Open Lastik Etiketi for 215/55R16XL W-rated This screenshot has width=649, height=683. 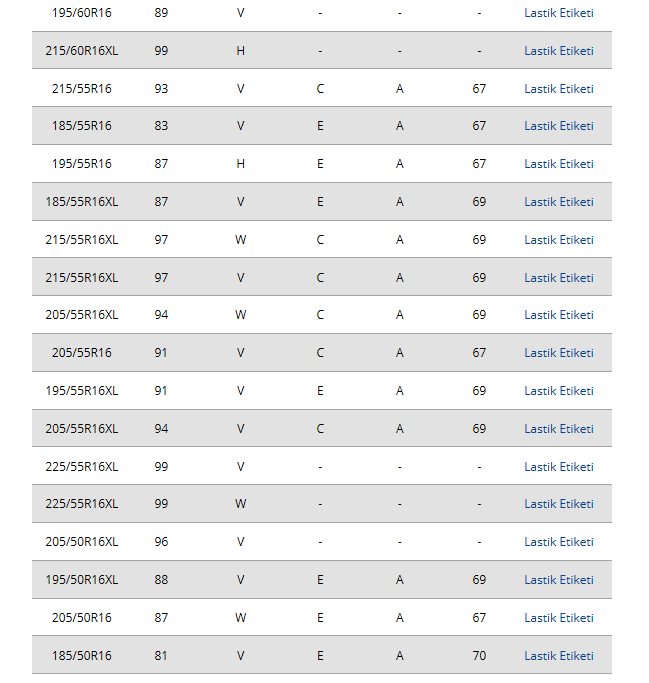pos(558,240)
